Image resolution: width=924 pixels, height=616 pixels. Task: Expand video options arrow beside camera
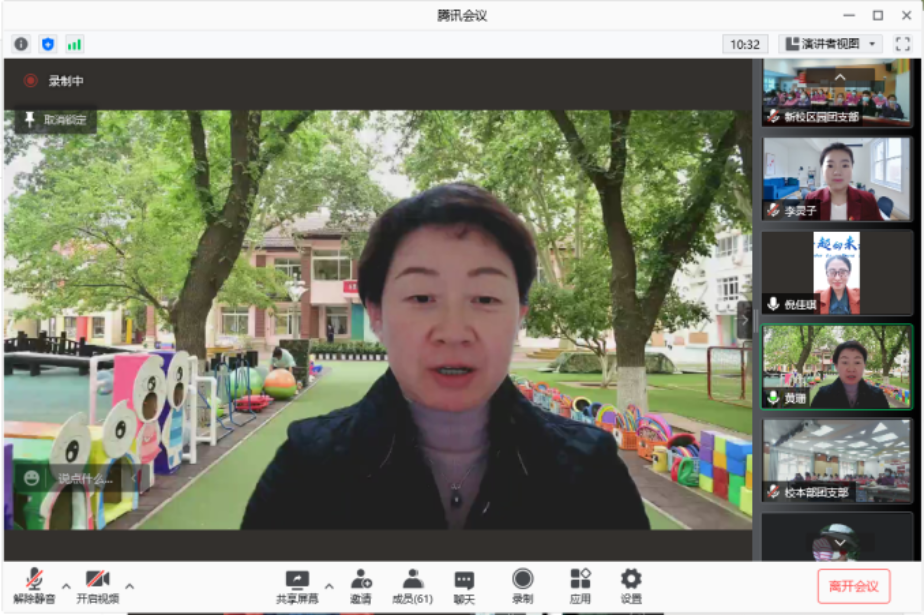click(129, 586)
